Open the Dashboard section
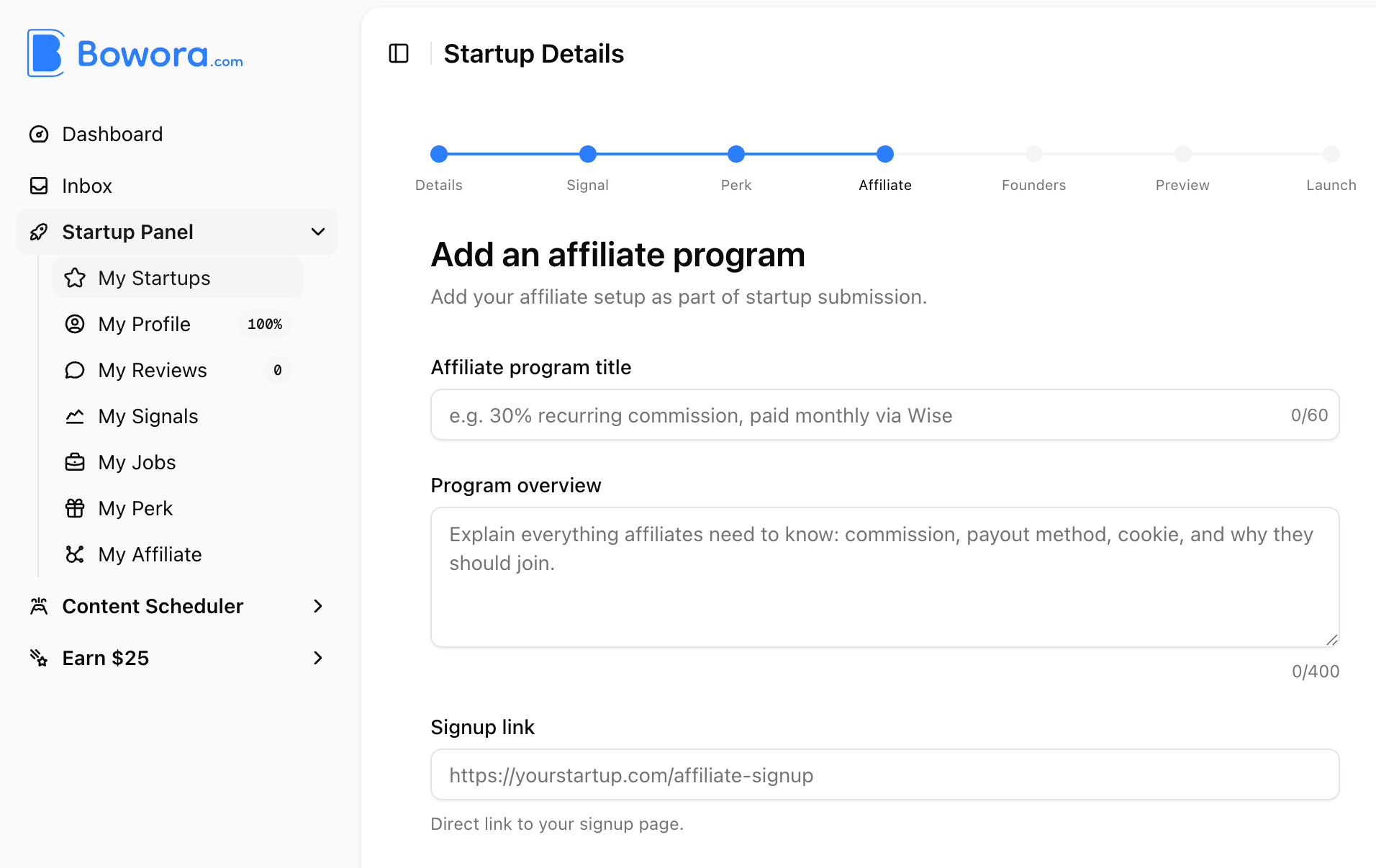The image size is (1376, 868). point(112,134)
